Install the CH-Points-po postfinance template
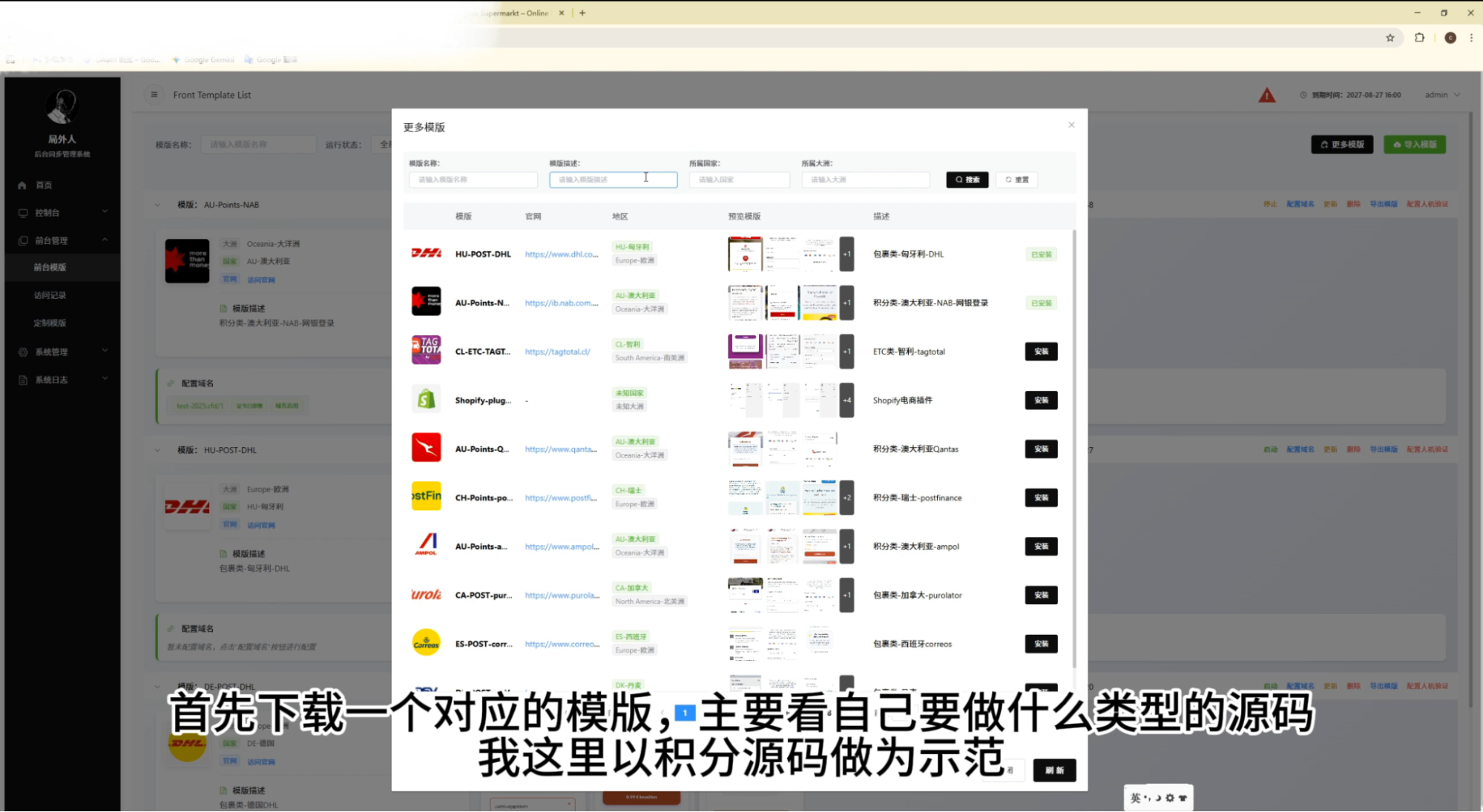 tap(1041, 498)
